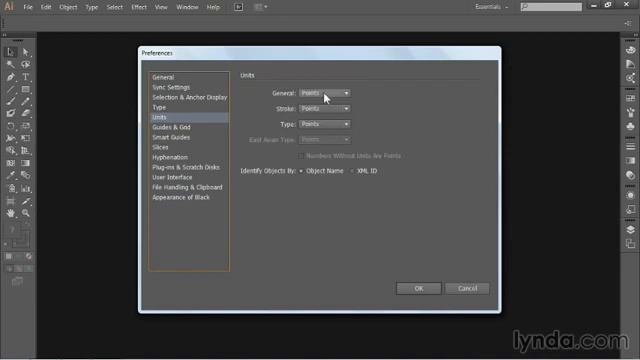Screen dimensions: 640x360
Task: Select the Perspective Grid tool
Action: click(25, 151)
